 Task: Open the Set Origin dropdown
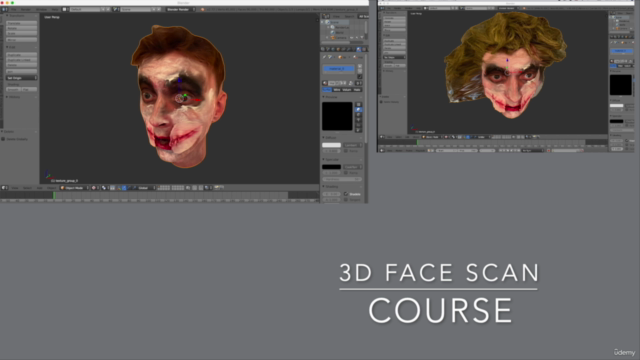(22, 78)
